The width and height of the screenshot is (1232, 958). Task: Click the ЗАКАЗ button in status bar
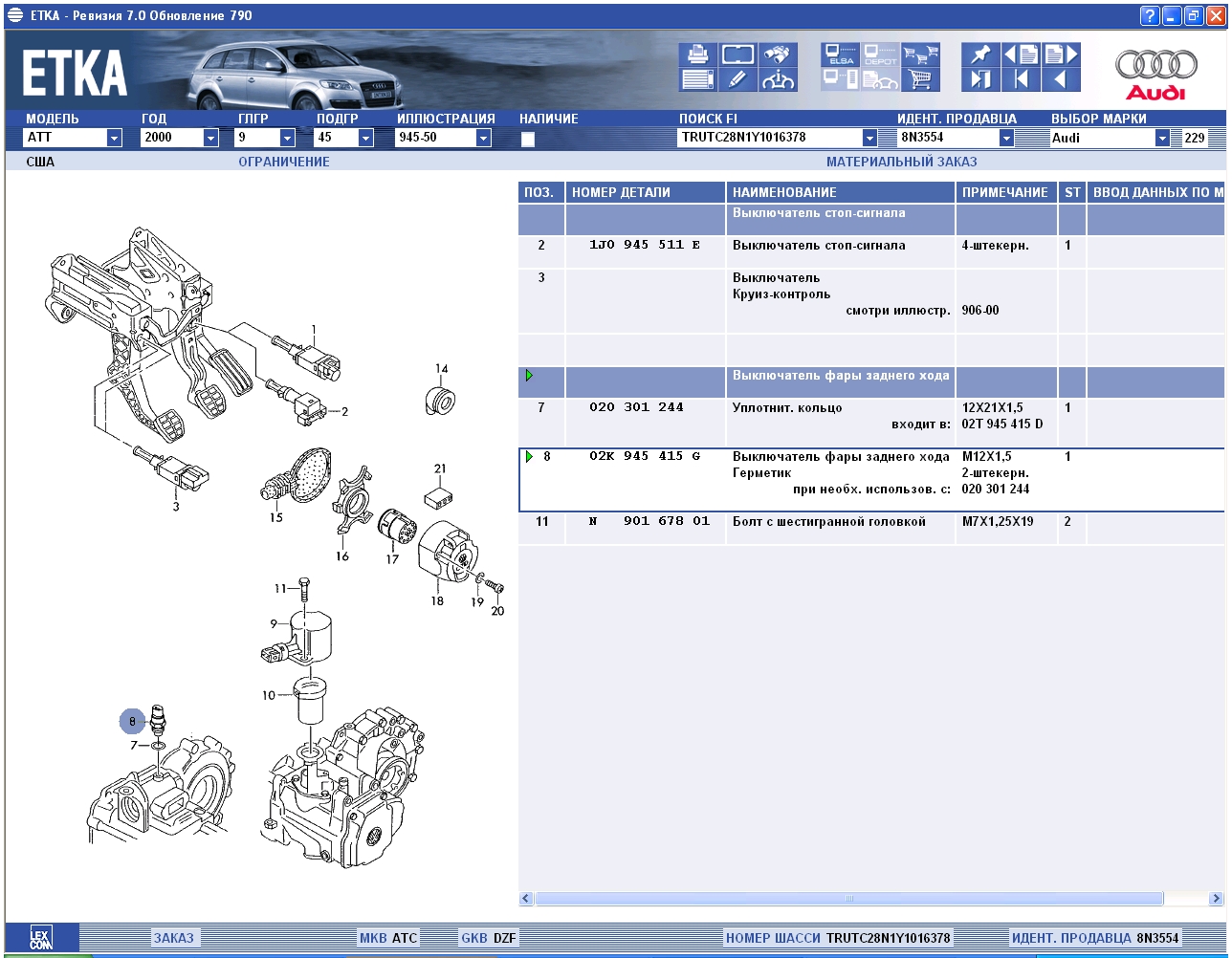173,938
